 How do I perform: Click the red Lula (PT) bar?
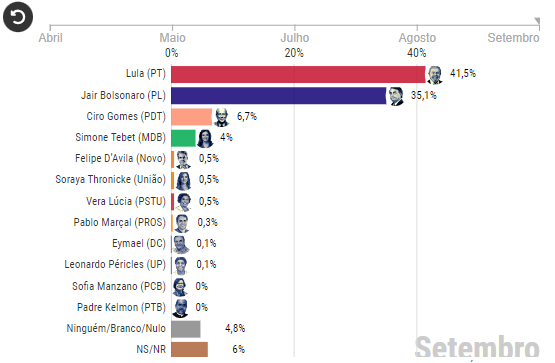[x=298, y=74]
